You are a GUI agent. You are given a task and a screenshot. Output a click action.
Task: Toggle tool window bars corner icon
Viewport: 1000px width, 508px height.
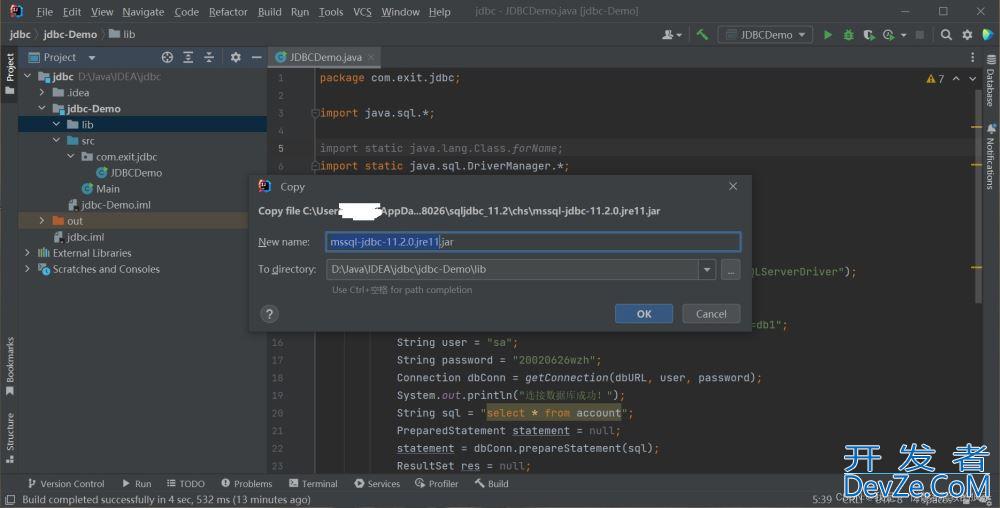10,500
